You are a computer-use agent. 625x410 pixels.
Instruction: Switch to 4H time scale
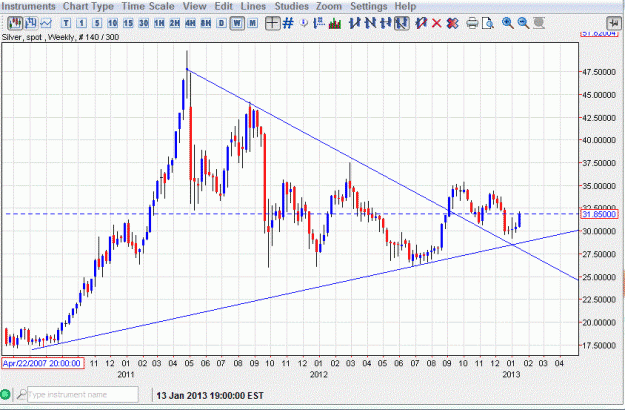point(190,23)
